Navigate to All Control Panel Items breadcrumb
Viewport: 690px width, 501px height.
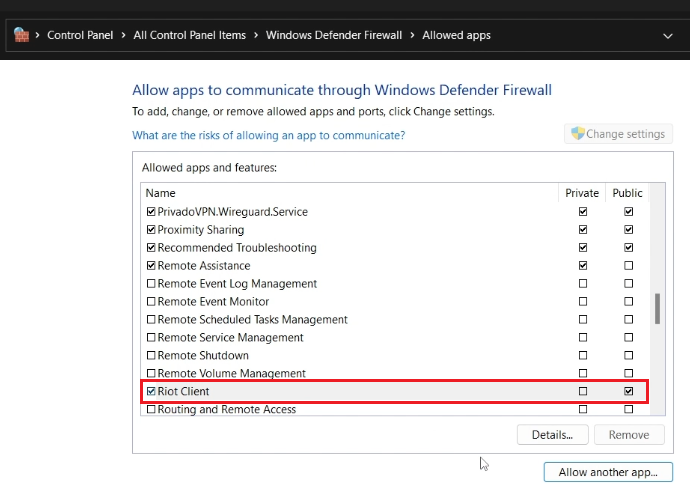(x=189, y=36)
